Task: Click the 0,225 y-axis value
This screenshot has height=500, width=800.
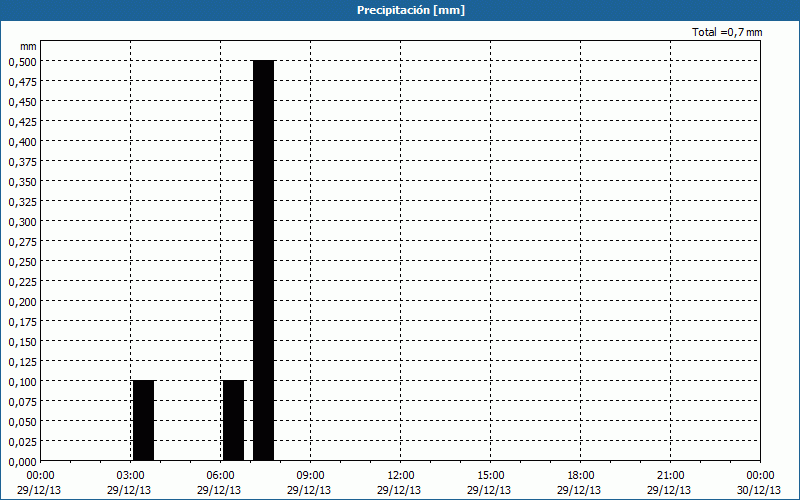Action: coord(23,282)
